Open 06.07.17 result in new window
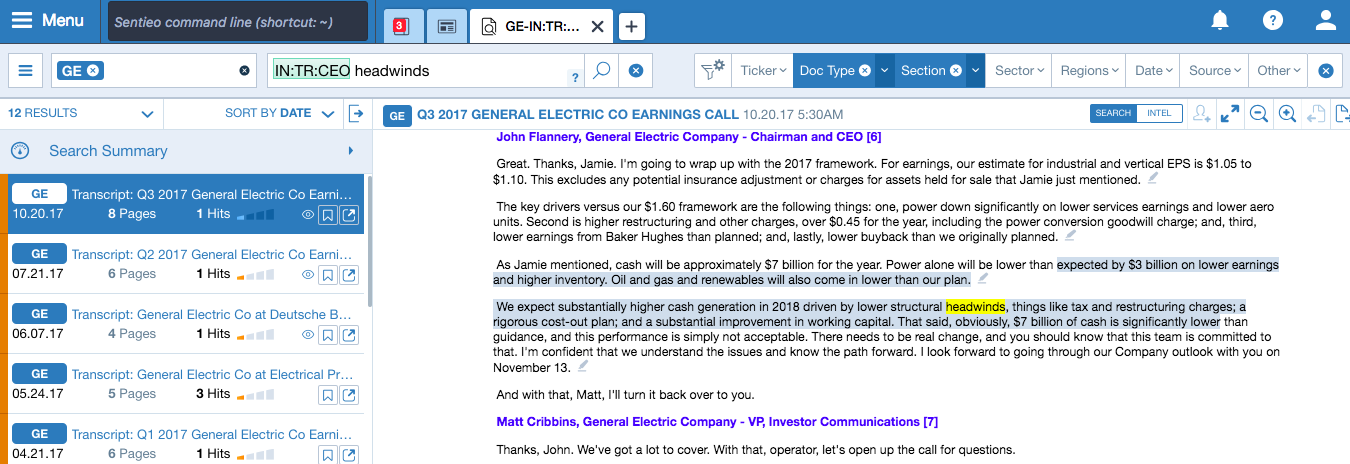This screenshot has width=1350, height=464. (350, 335)
